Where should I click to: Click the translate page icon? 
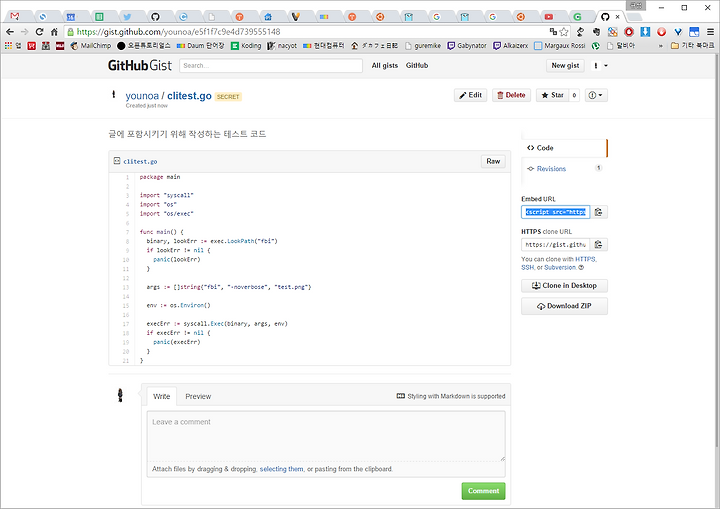point(553,32)
